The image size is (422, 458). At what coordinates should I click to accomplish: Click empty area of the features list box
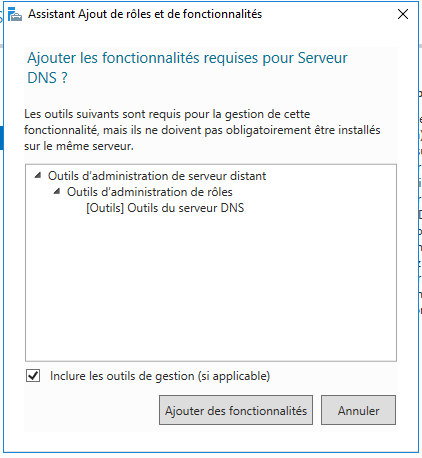click(211, 287)
